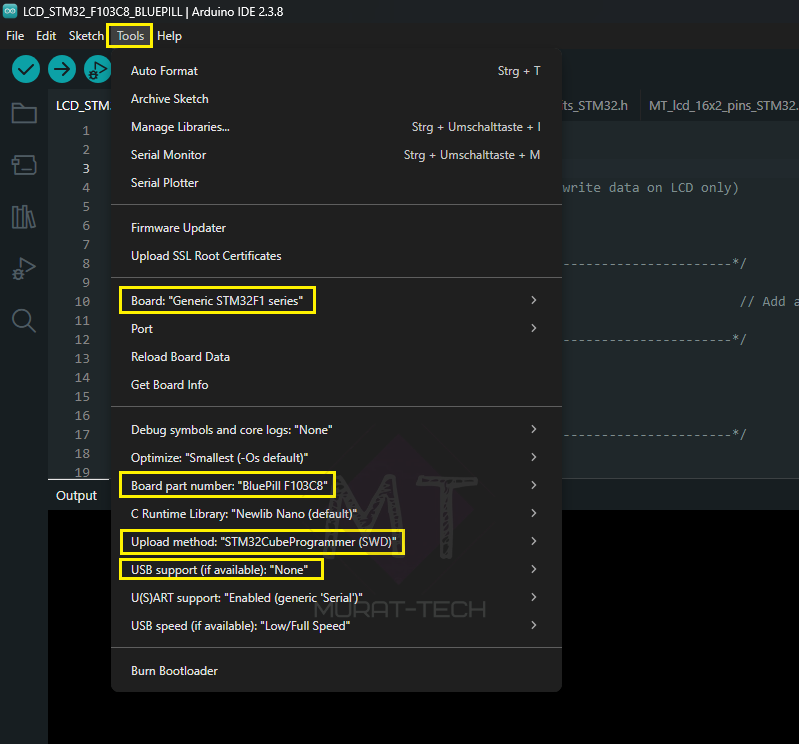This screenshot has height=744, width=799.
Task: Start debugging with the debug play icon
Action: point(97,69)
